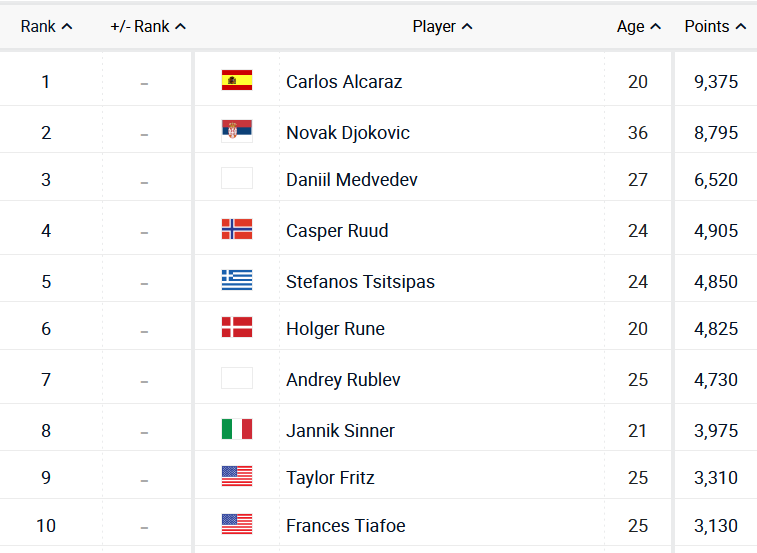Click the rank 10 cell for Tiafoe
Image resolution: width=757 pixels, height=553 pixels.
pos(46,526)
